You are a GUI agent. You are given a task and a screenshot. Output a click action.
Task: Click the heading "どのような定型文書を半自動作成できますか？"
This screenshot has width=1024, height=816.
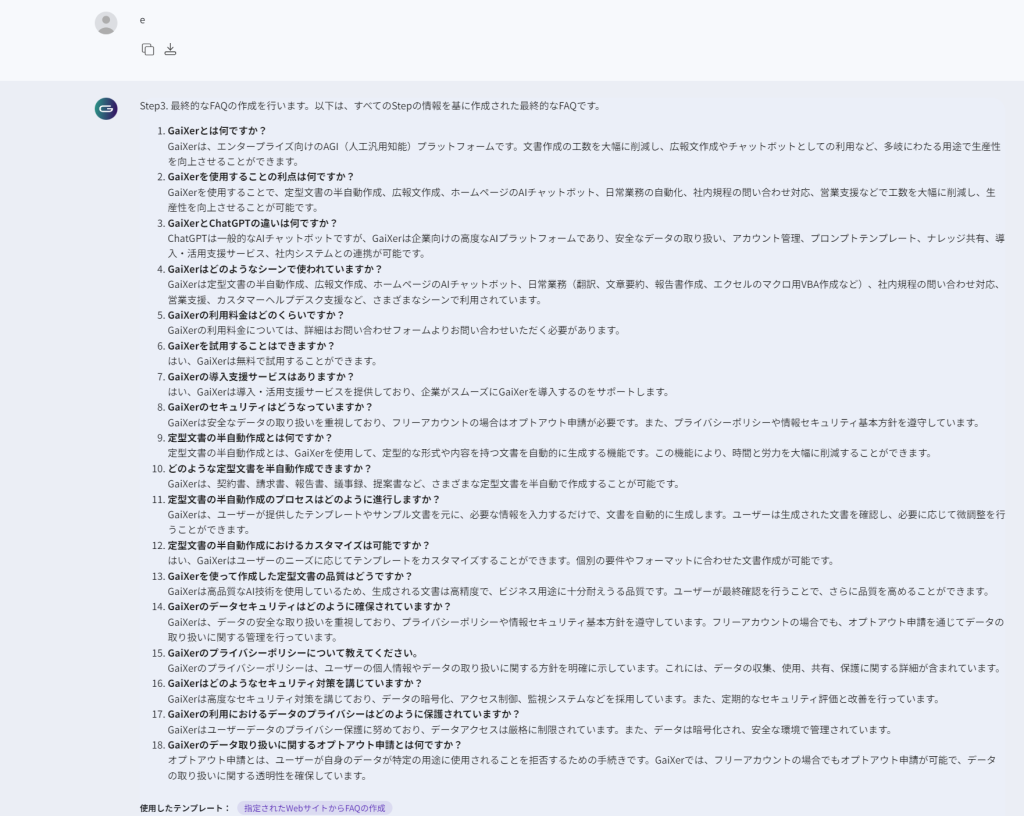click(269, 468)
